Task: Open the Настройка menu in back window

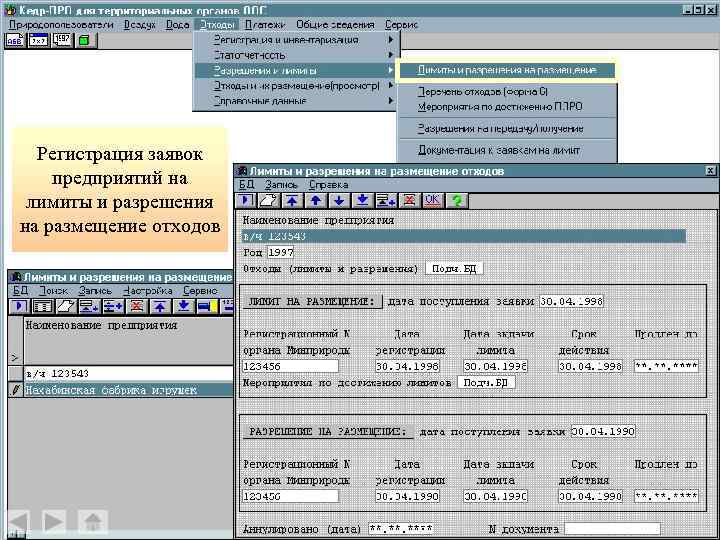Action: [148, 291]
